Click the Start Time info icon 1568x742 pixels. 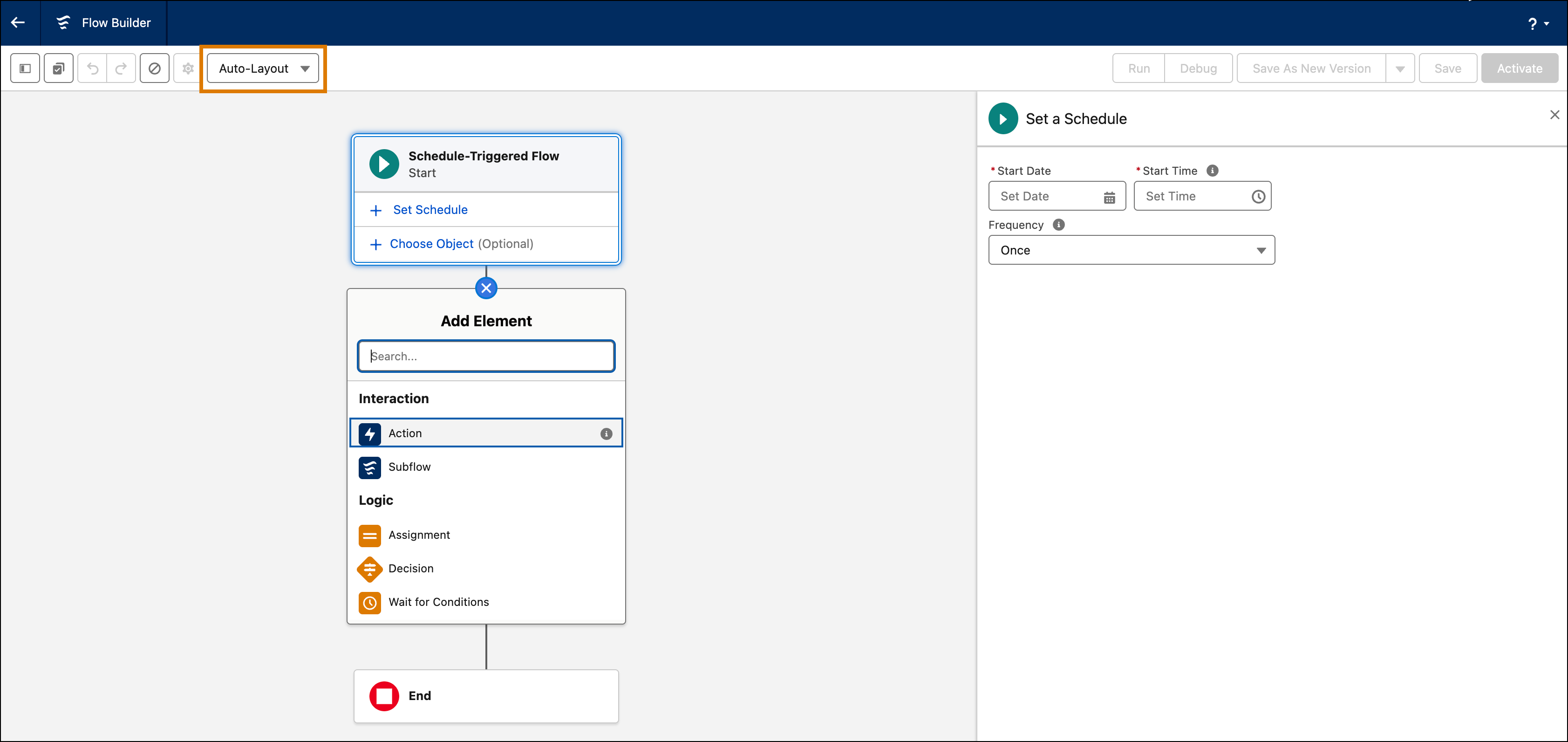pos(1213,171)
